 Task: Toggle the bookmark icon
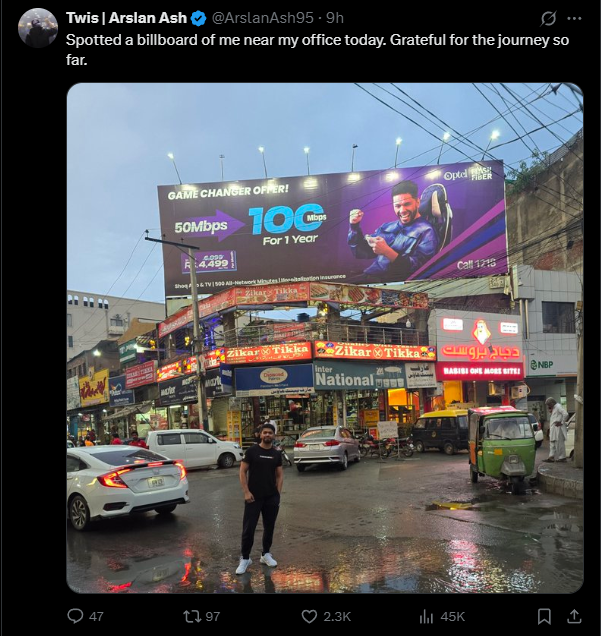click(x=544, y=617)
